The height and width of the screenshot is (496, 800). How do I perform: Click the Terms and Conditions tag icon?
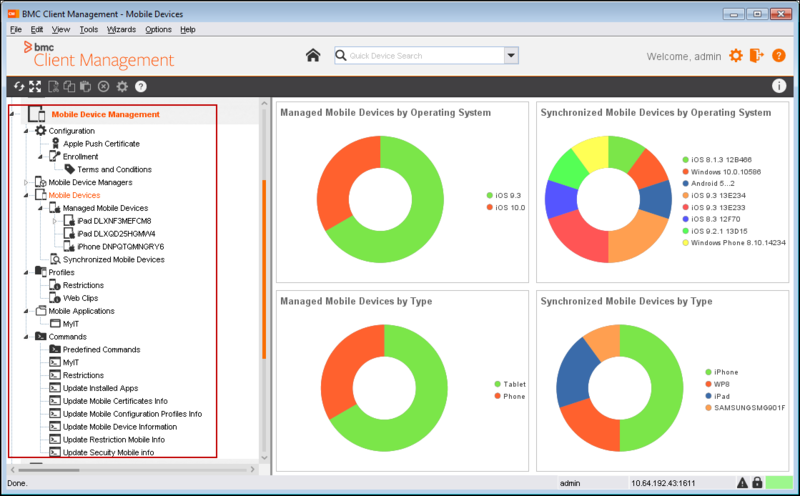pyautogui.click(x=69, y=169)
